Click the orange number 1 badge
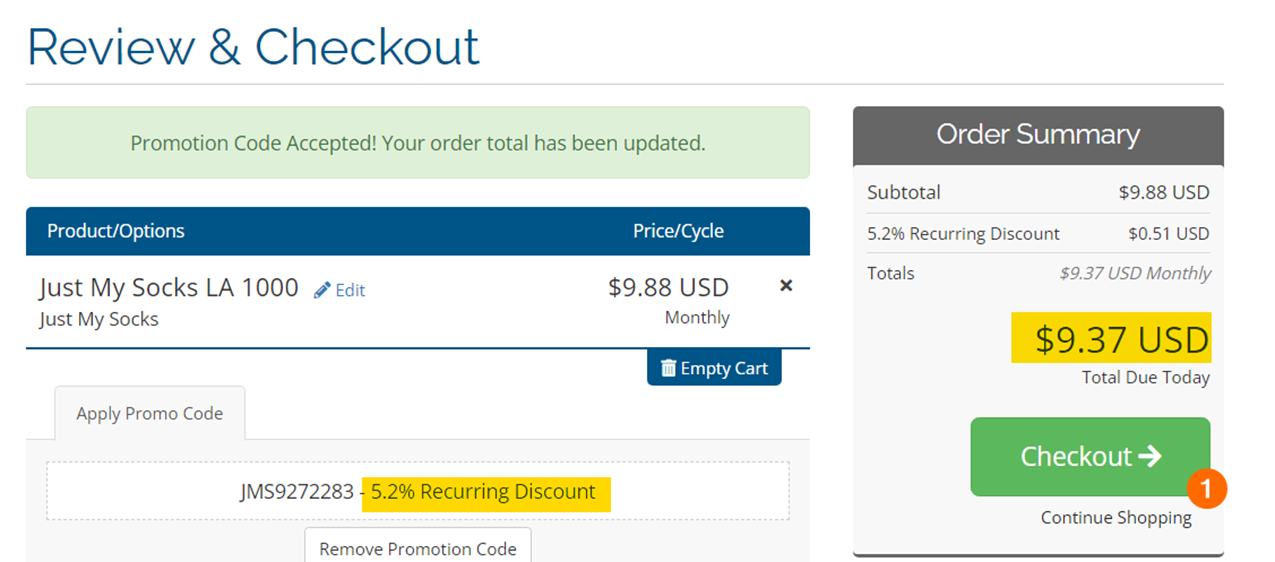Image resolution: width=1275 pixels, height=562 pixels. point(1207,488)
